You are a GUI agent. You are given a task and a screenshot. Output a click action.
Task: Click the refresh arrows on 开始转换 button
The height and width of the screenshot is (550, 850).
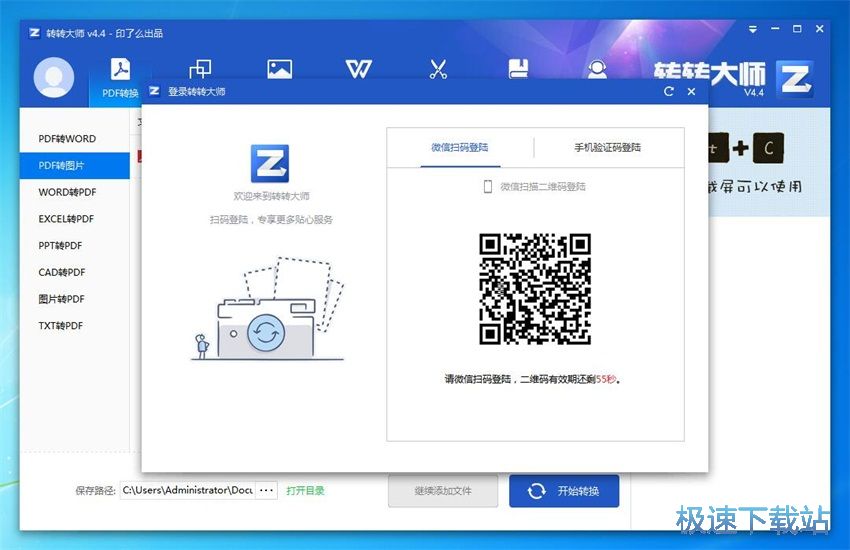click(537, 491)
